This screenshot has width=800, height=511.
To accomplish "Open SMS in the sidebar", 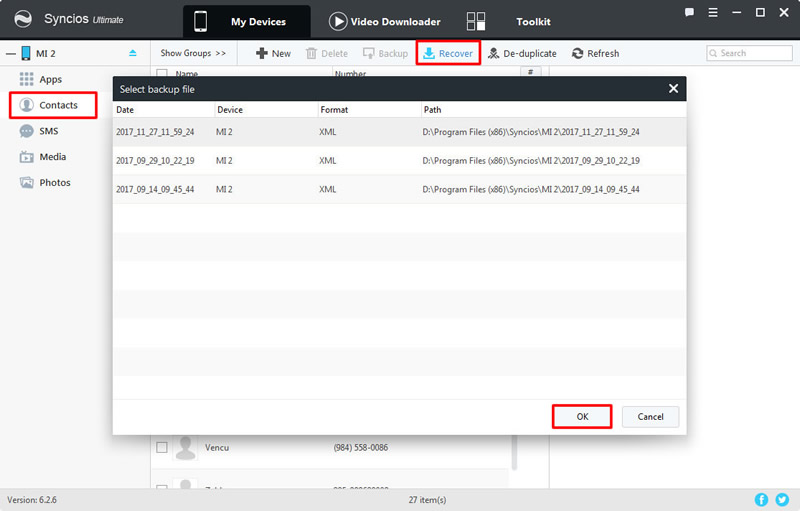I will (39, 131).
